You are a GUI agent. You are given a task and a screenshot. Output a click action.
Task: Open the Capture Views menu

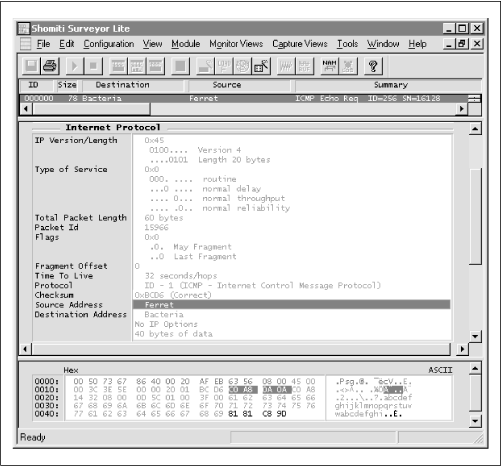pos(300,44)
